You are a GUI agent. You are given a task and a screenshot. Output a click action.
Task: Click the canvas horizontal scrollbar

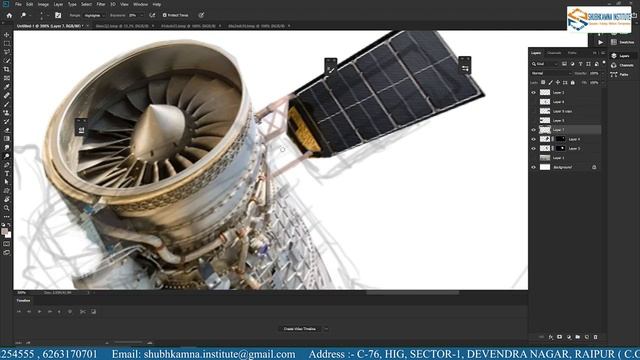click(412, 292)
